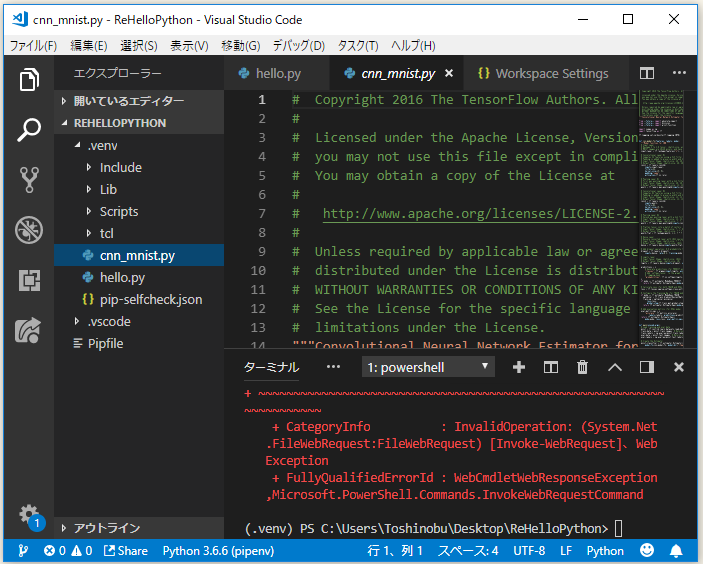Expand the アウトライン section
Image resolution: width=703 pixels, height=564 pixels.
pos(139,528)
